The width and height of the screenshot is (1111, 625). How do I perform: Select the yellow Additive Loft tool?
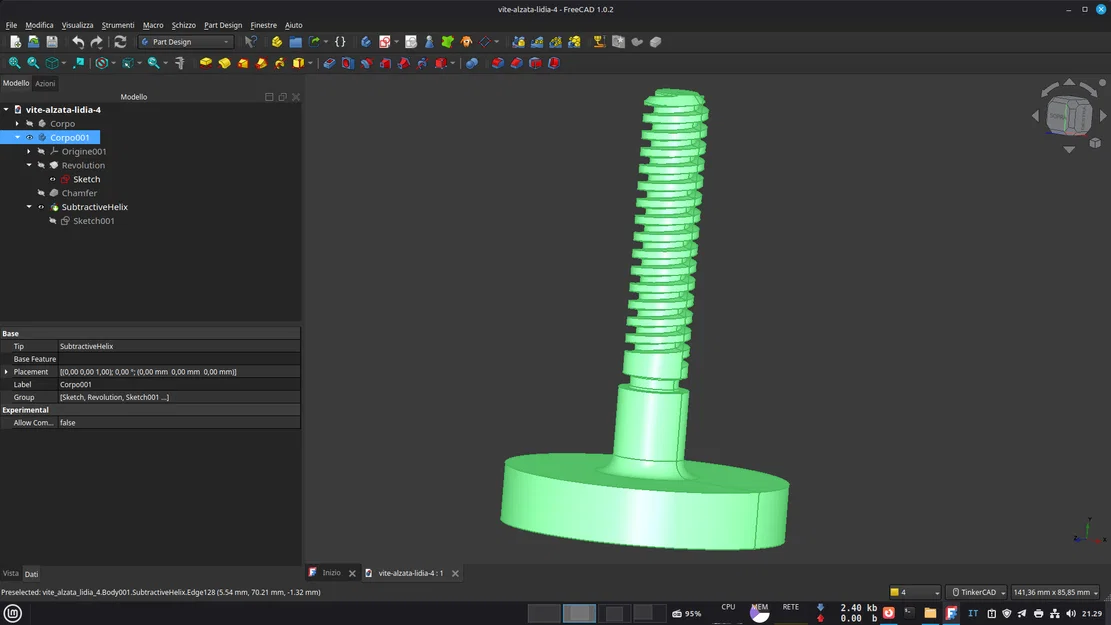point(243,63)
